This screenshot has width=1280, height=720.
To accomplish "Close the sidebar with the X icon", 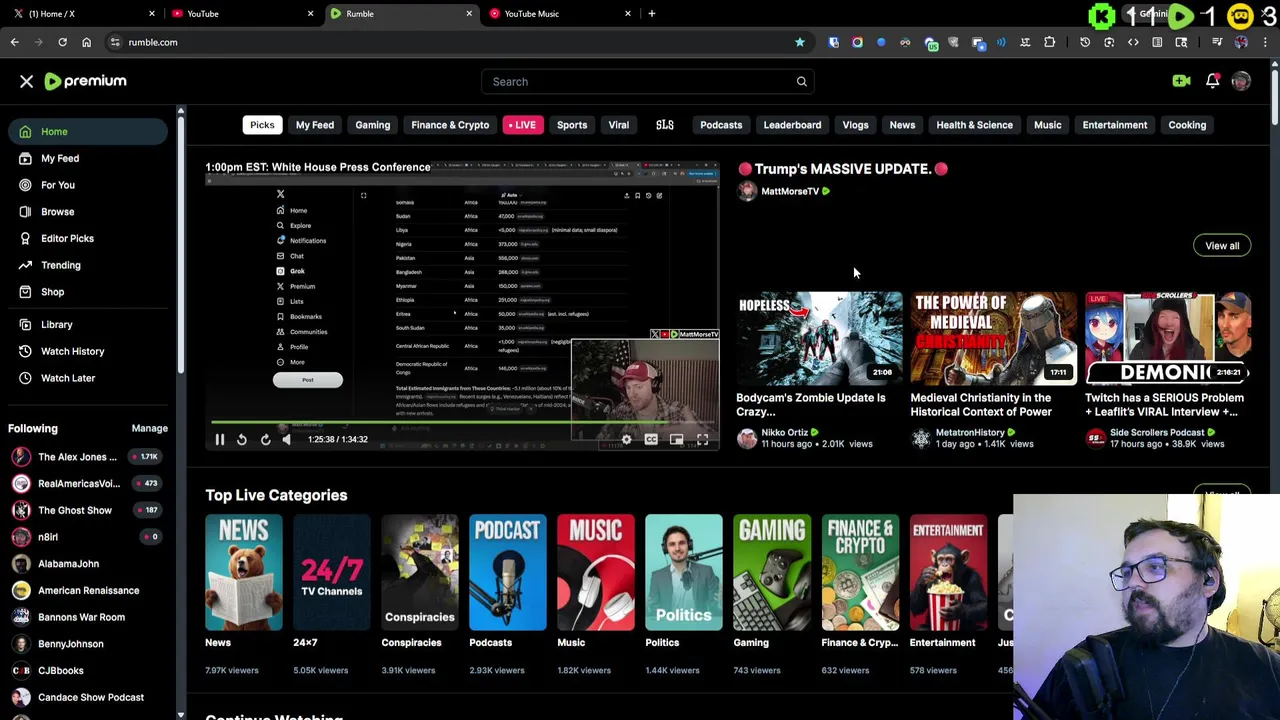I will [26, 81].
